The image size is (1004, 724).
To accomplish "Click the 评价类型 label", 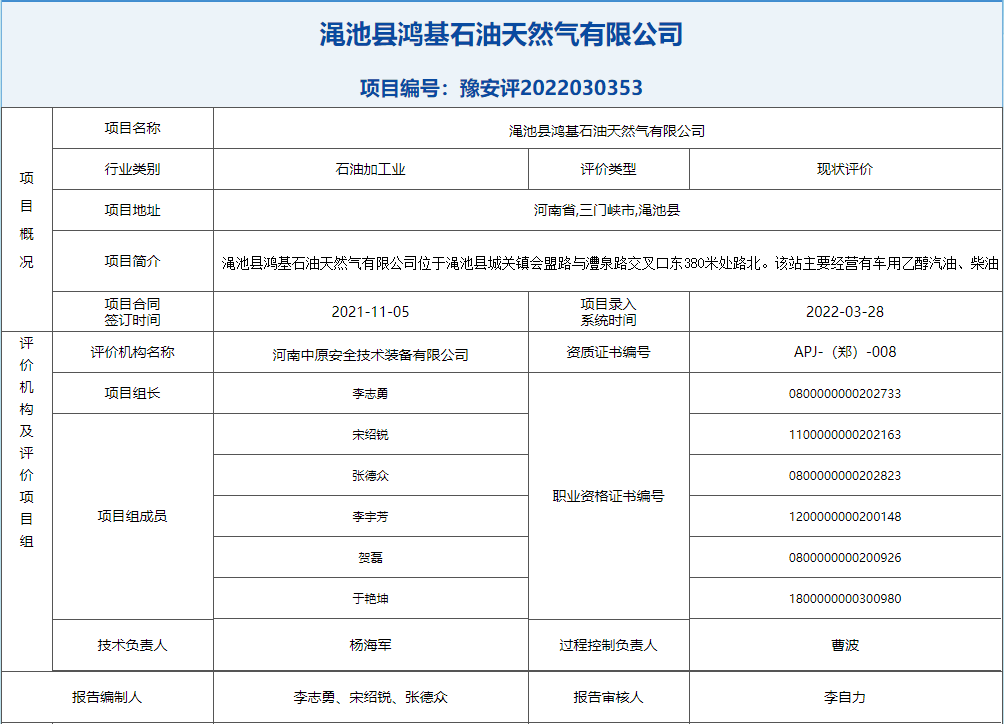I will pos(608,169).
